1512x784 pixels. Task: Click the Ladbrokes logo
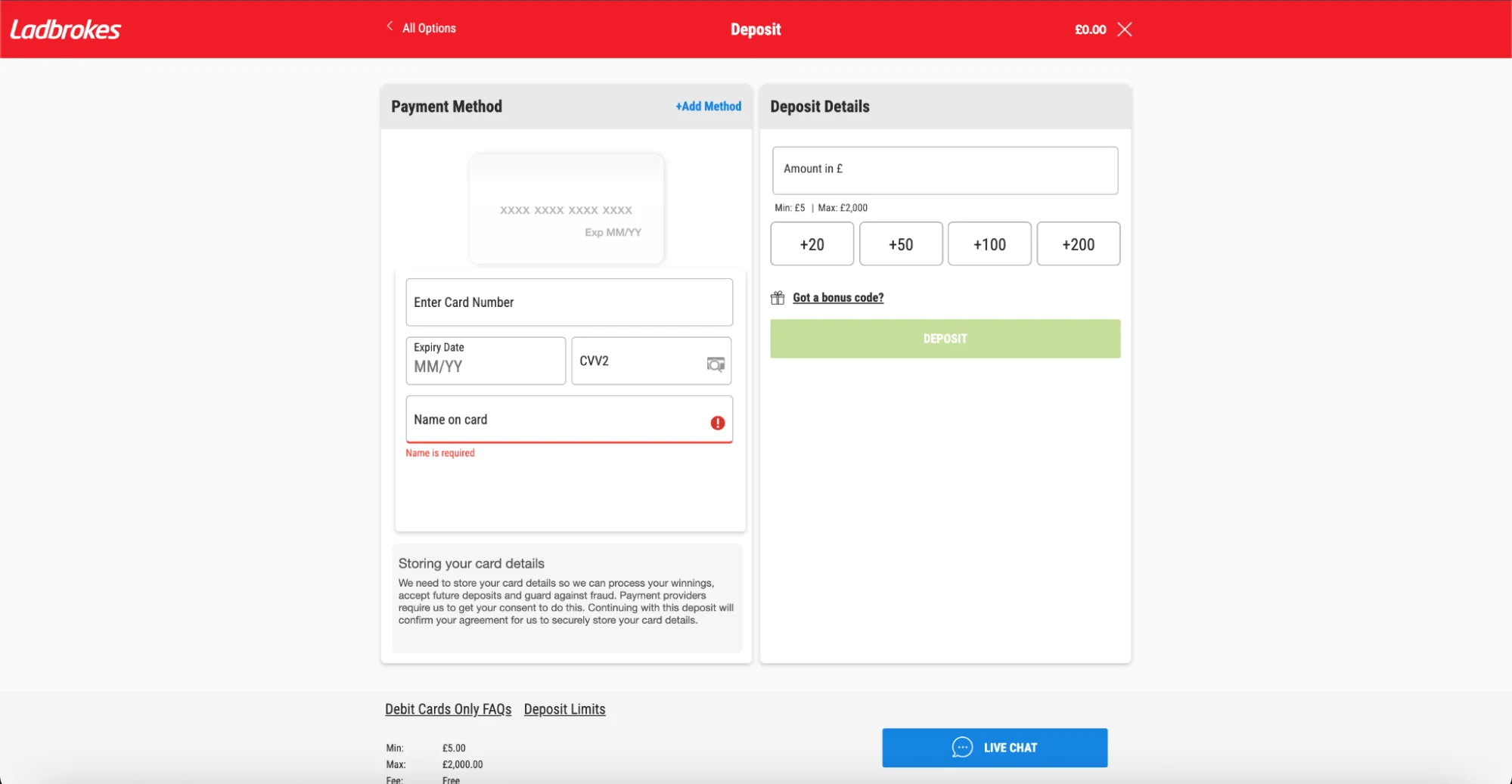click(x=65, y=29)
